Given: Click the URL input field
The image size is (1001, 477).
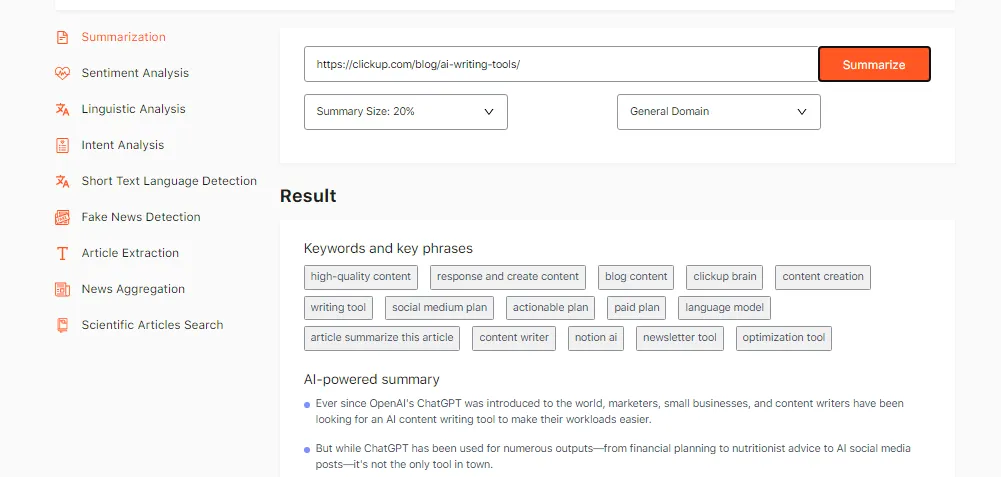Looking at the screenshot, I should point(561,64).
